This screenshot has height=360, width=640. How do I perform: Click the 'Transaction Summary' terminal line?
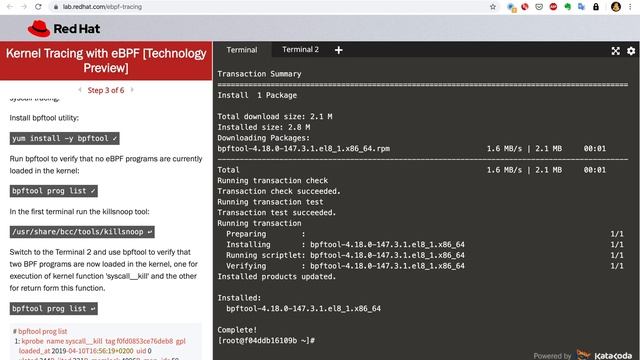(x=259, y=74)
